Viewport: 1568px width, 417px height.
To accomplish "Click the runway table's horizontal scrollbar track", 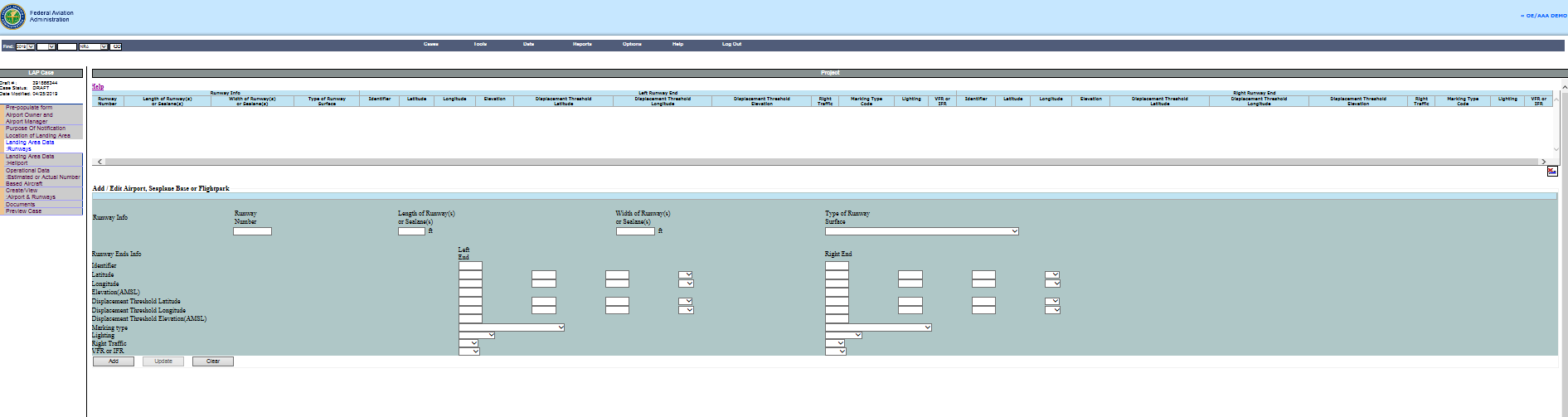I will click(x=821, y=162).
